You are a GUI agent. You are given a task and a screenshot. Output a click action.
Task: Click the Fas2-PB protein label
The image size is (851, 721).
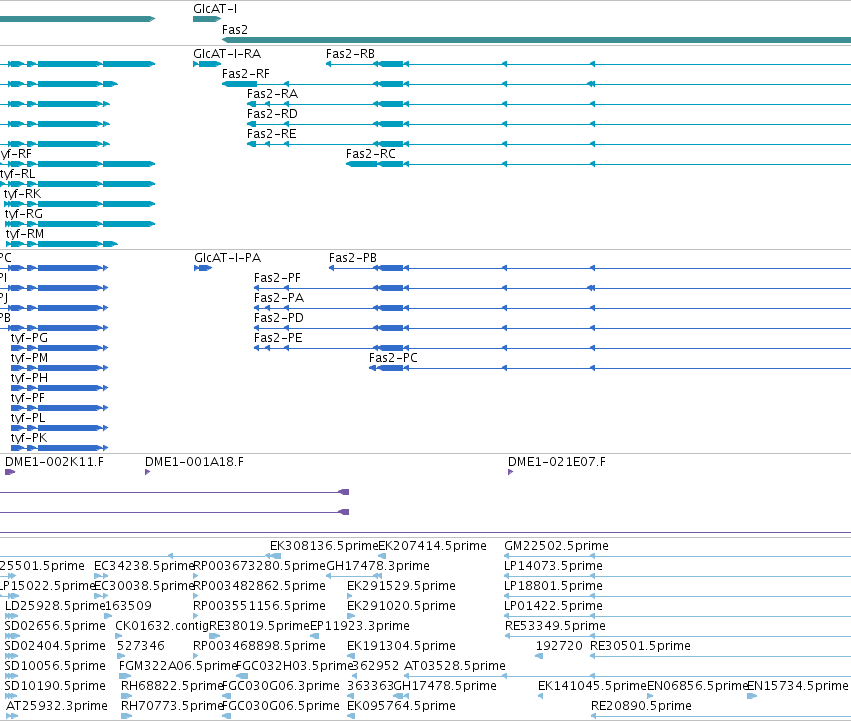[353, 258]
